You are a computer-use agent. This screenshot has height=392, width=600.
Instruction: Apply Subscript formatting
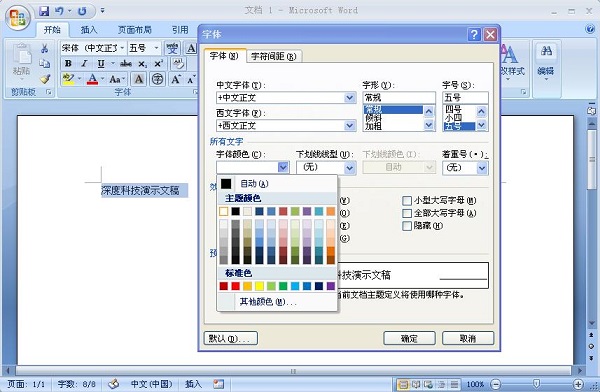tap(142, 64)
